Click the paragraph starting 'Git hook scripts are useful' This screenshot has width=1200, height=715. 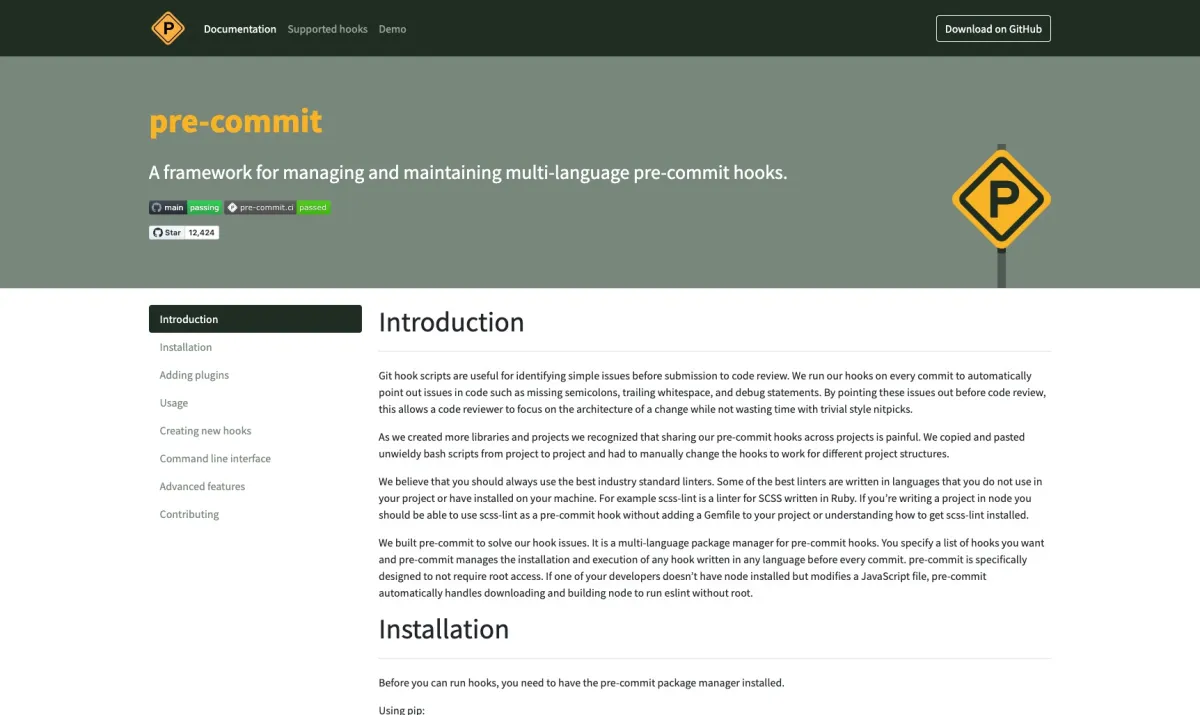[713, 392]
